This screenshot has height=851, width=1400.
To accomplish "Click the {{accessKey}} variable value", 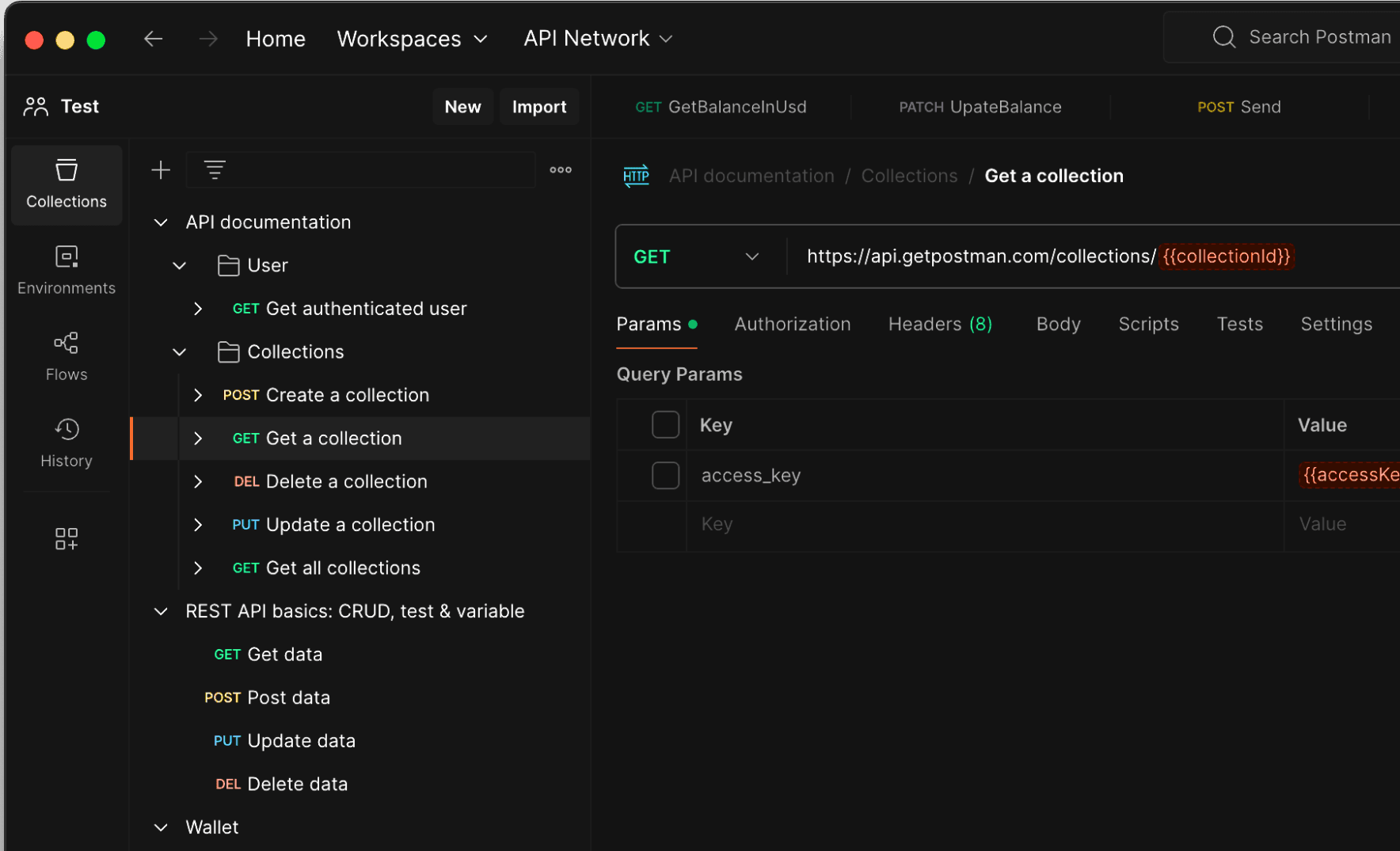I will click(x=1350, y=475).
